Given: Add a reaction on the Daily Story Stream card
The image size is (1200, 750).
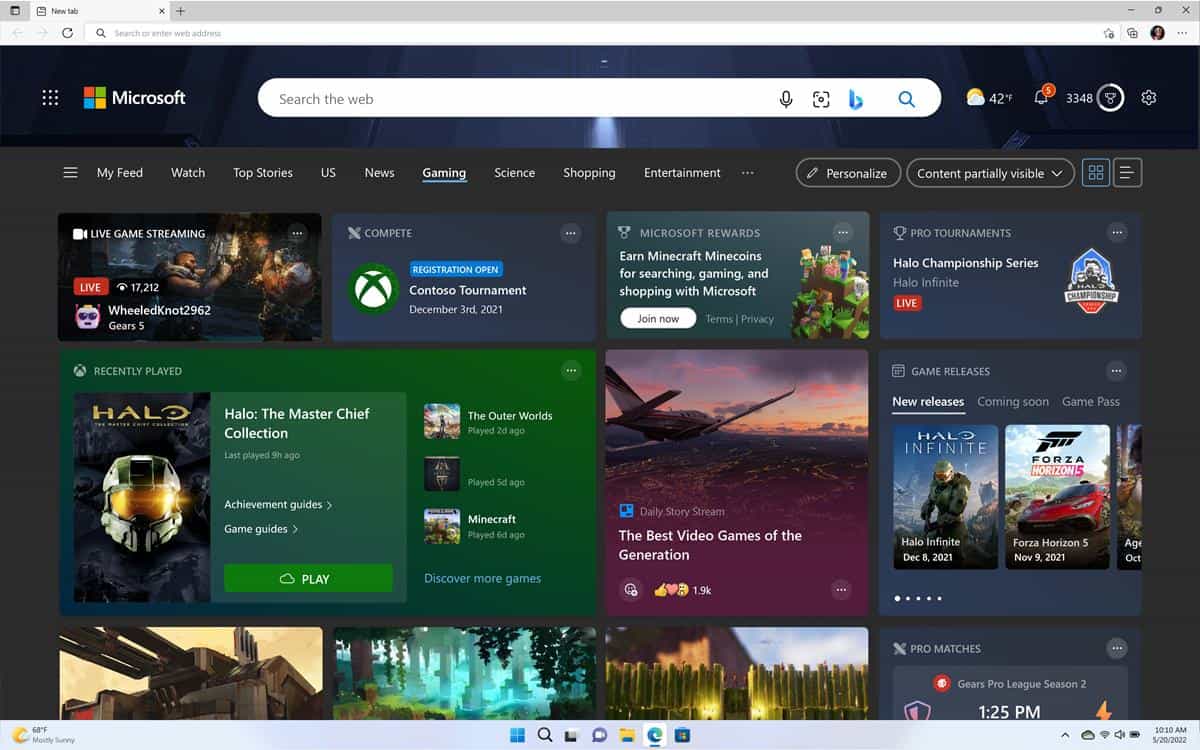Looking at the screenshot, I should [x=631, y=591].
